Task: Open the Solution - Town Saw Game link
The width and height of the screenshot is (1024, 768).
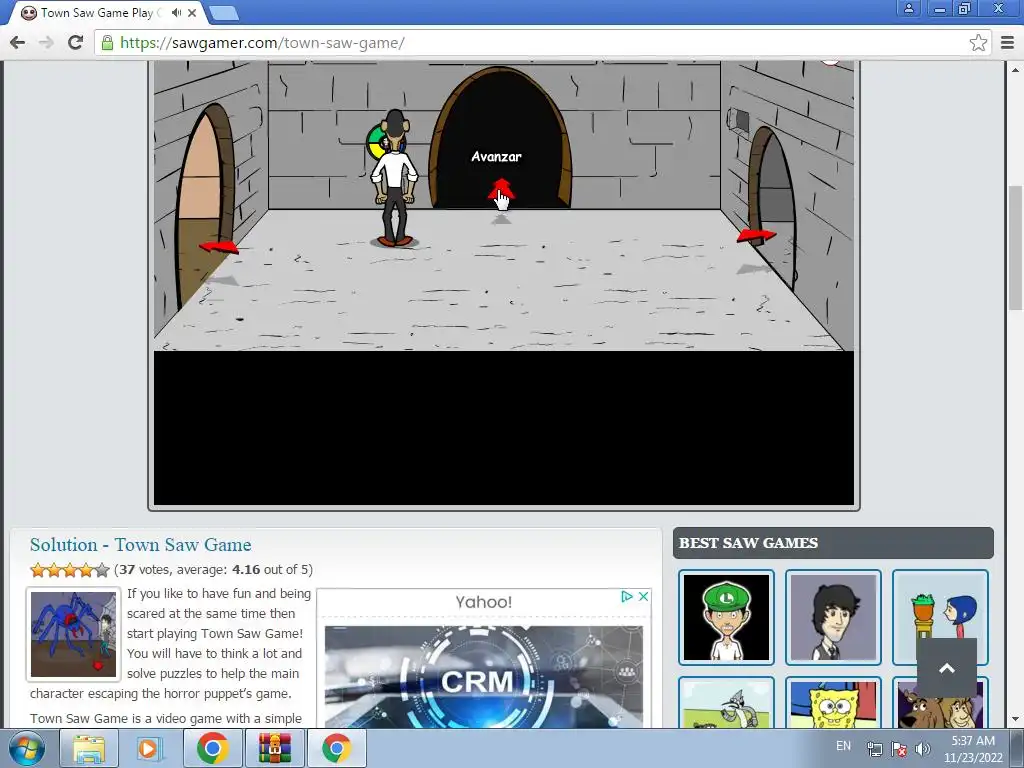Action: (x=140, y=545)
